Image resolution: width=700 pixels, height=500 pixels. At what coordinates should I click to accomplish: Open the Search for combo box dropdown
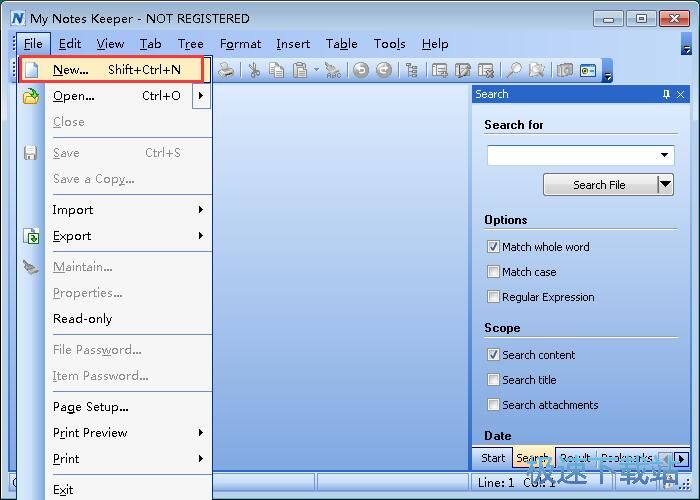pos(664,155)
